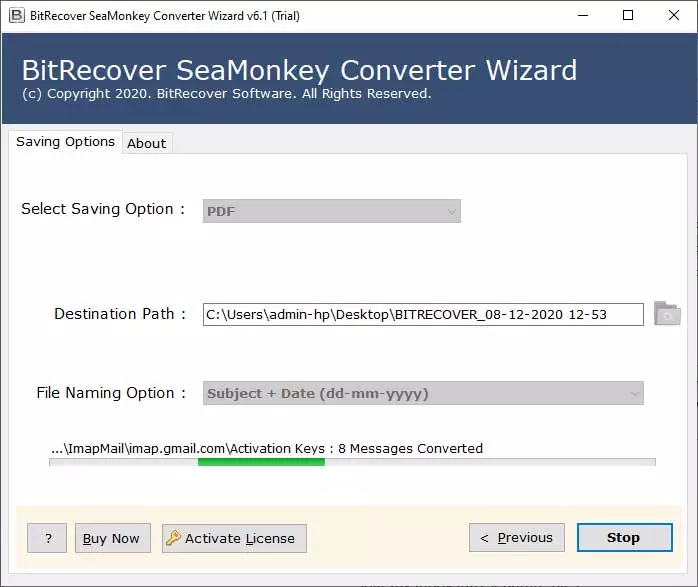Click the BitRecover app icon in title bar
This screenshot has width=698, height=587.
(16, 16)
